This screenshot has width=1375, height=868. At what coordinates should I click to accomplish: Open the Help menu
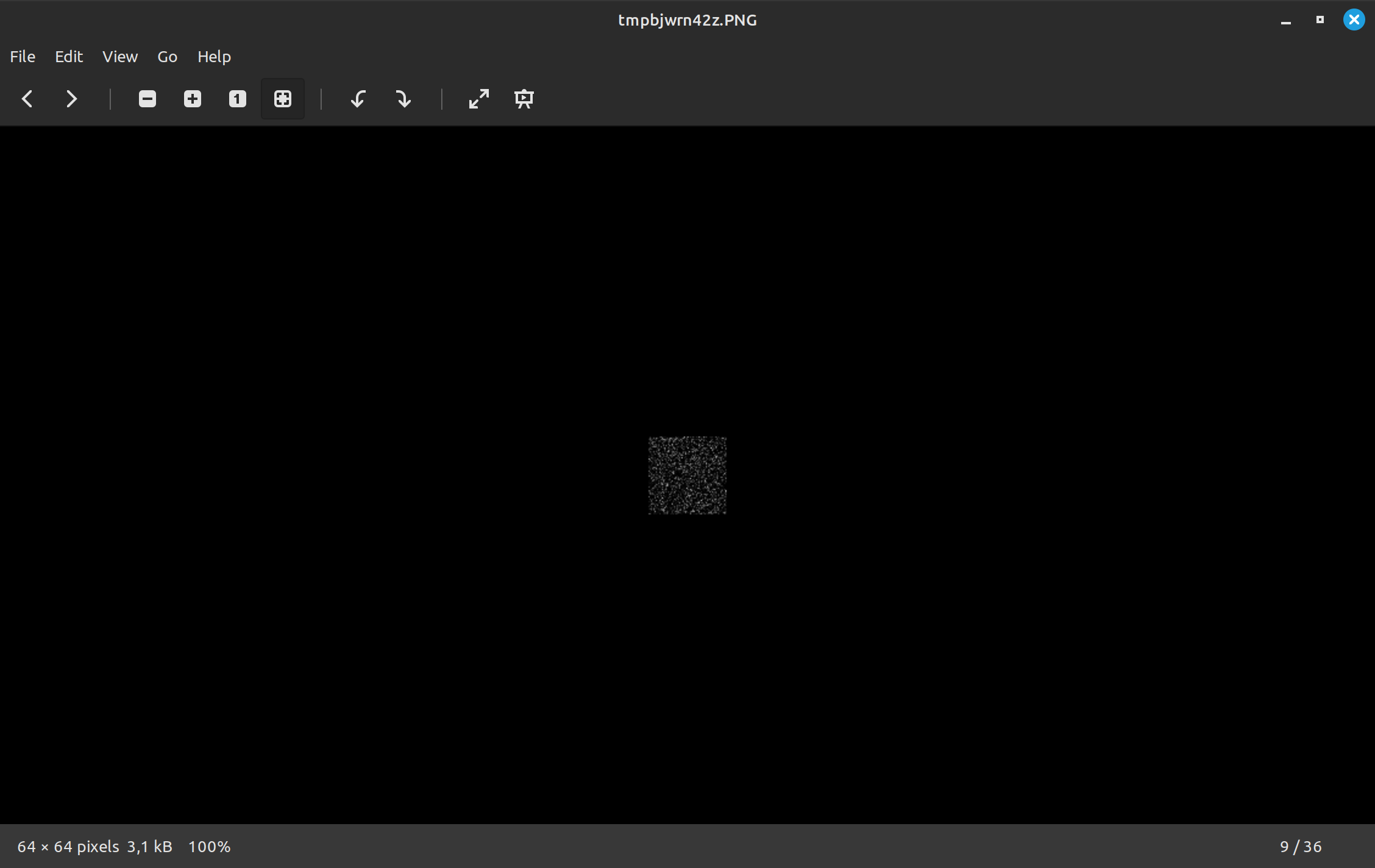[214, 57]
